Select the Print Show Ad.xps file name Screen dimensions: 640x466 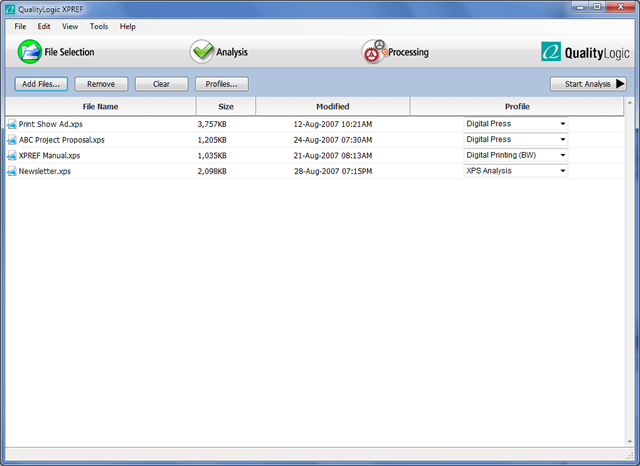(51, 124)
